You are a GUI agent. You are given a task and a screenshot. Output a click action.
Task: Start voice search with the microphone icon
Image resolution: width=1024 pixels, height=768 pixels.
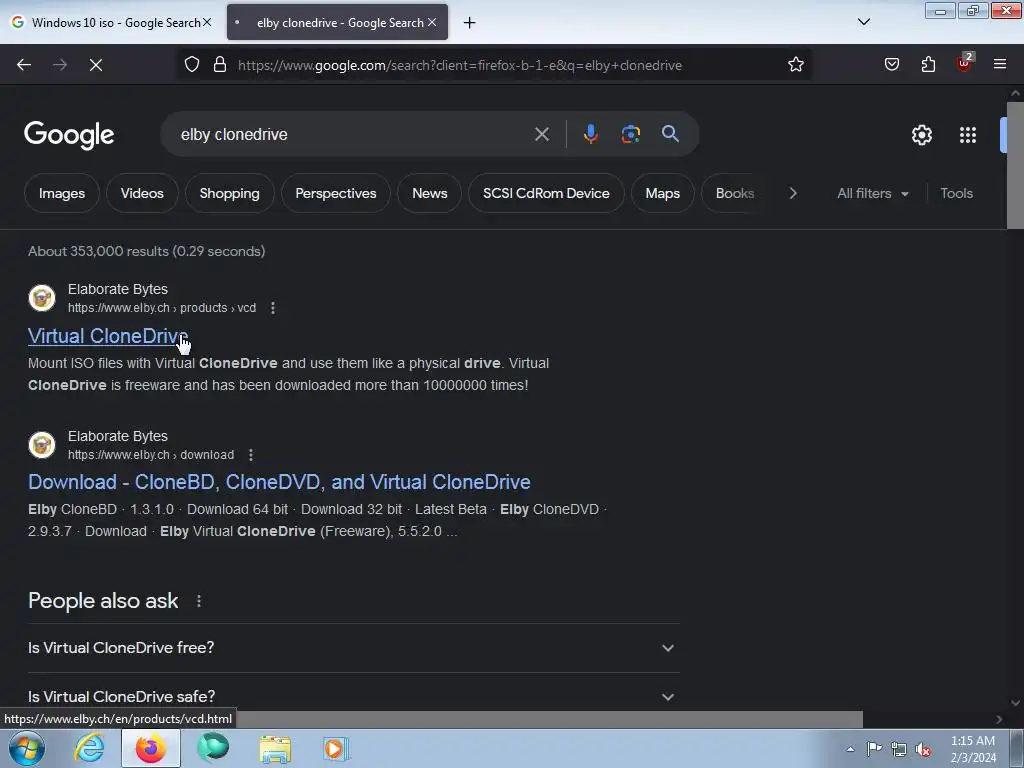point(590,135)
